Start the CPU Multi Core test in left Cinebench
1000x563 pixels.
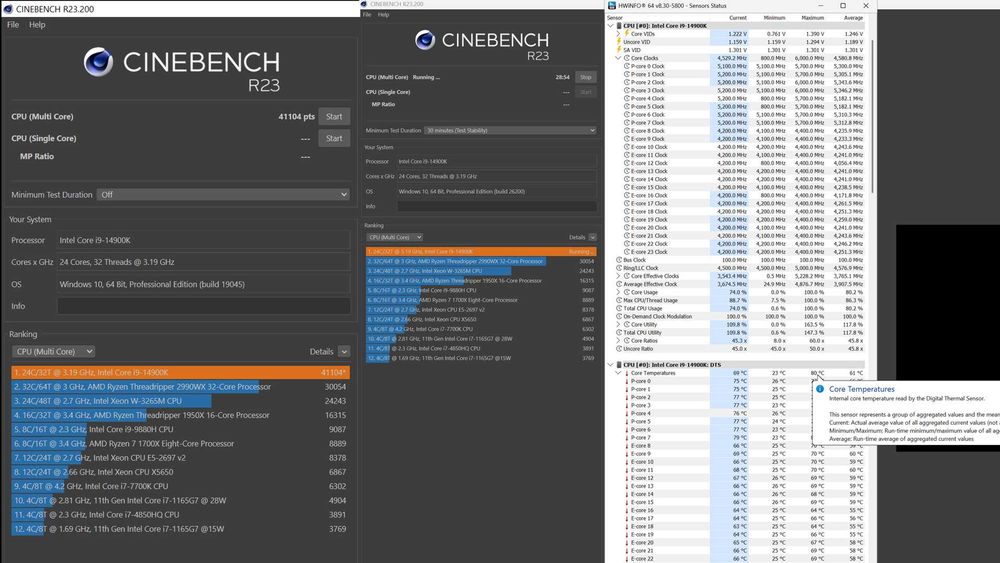pos(334,117)
